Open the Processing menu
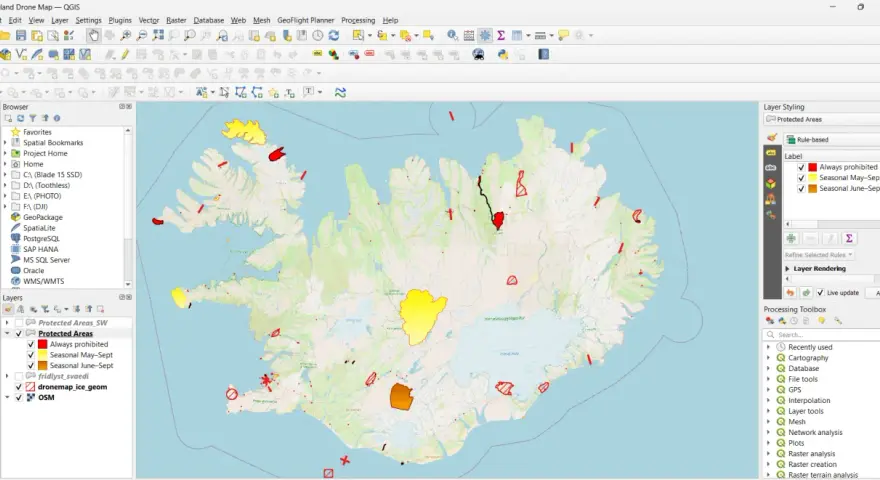The image size is (880, 480). 358,20
